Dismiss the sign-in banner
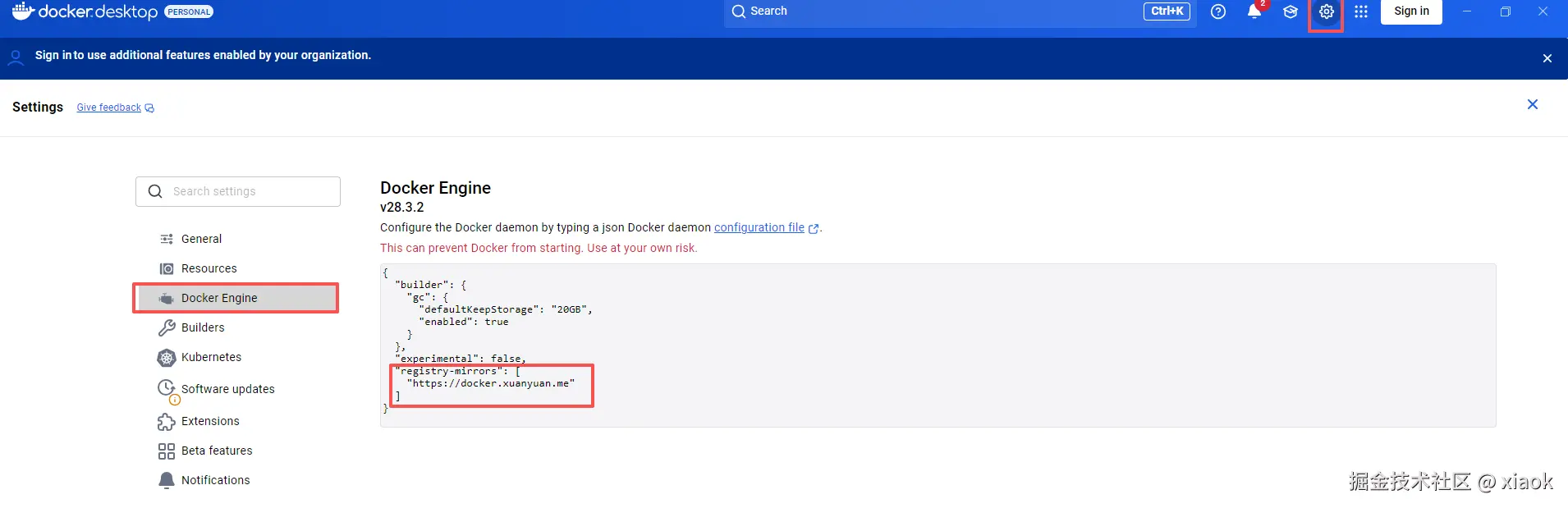The width and height of the screenshot is (1568, 508). 1547,58
